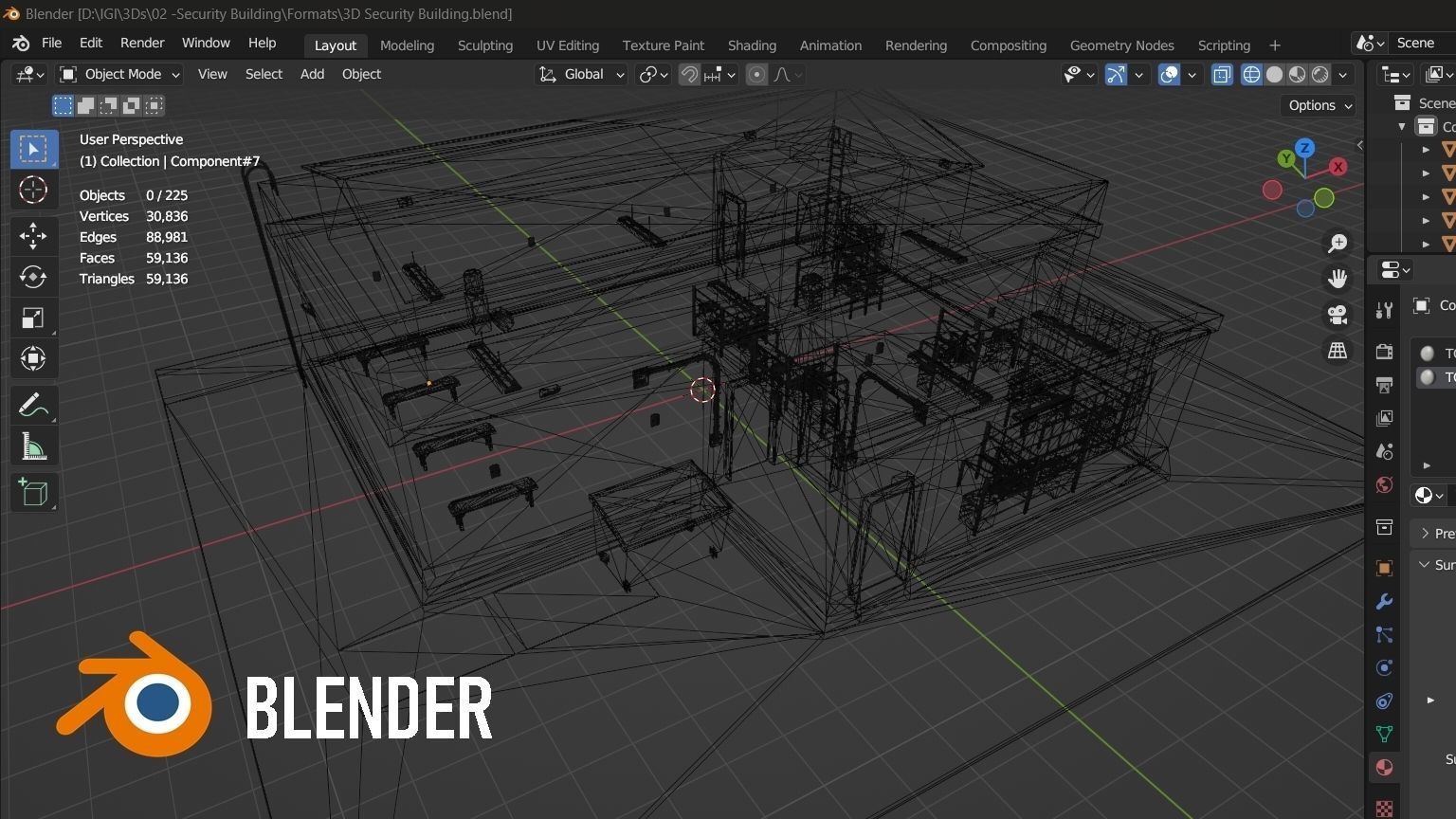The image size is (1456, 819).
Task: Open Particle properties tab
Action: coord(1384,635)
